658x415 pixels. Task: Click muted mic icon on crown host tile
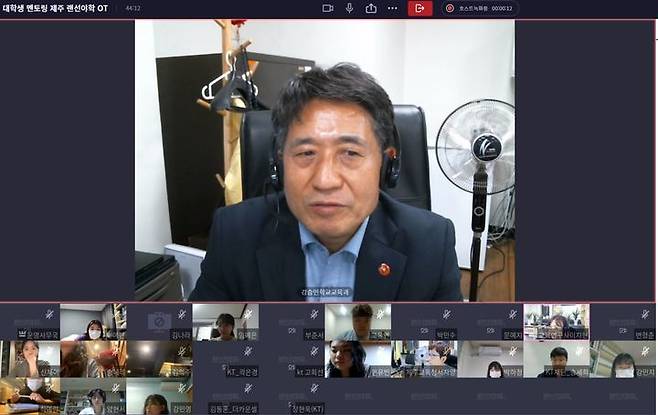click(50, 314)
